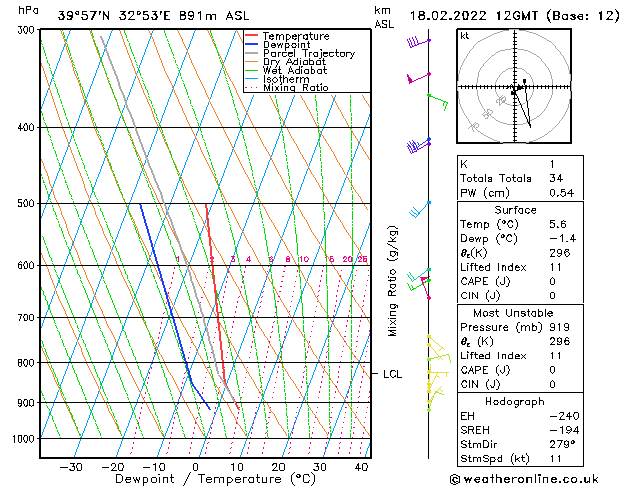This screenshot has width=629, height=486.
Task: Click the Totals Totals value row
Action: (x=515, y=177)
